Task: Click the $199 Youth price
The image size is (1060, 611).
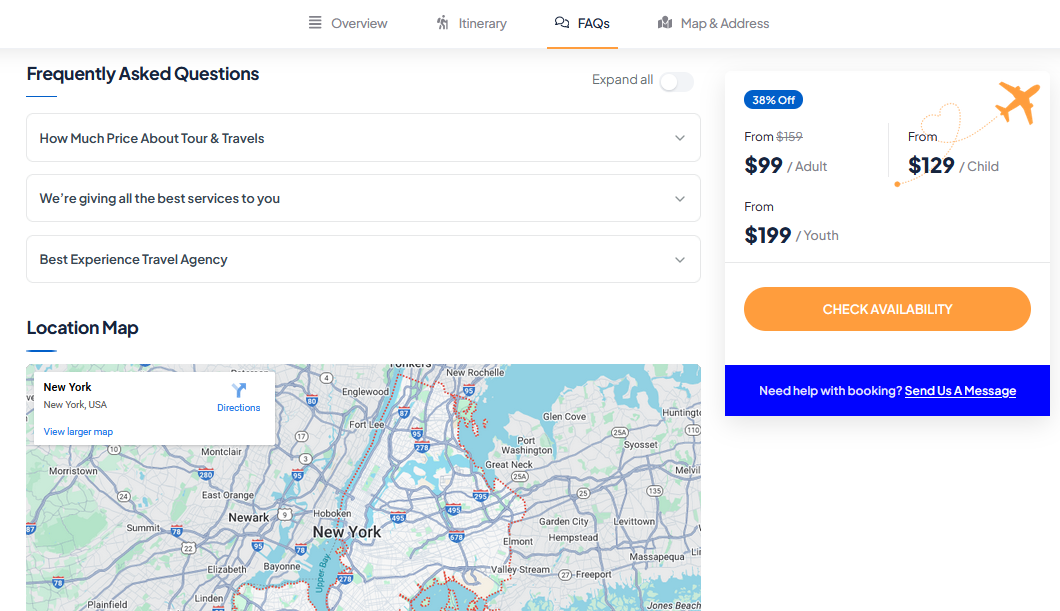Action: (x=767, y=235)
